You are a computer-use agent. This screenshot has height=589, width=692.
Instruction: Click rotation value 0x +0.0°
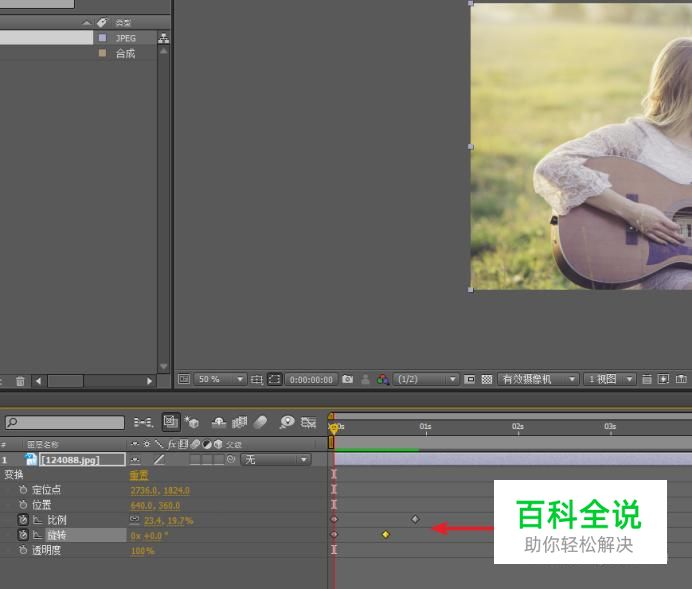[x=149, y=536]
